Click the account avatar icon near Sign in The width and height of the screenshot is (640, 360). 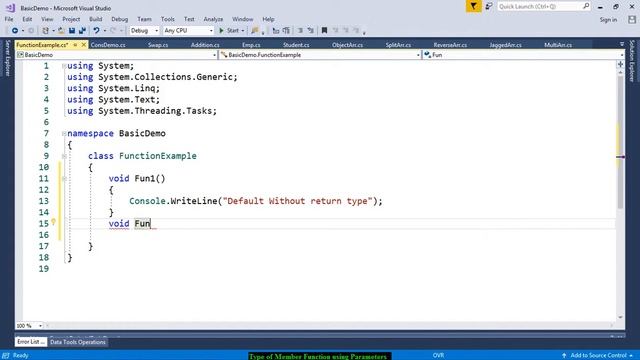(x=632, y=19)
